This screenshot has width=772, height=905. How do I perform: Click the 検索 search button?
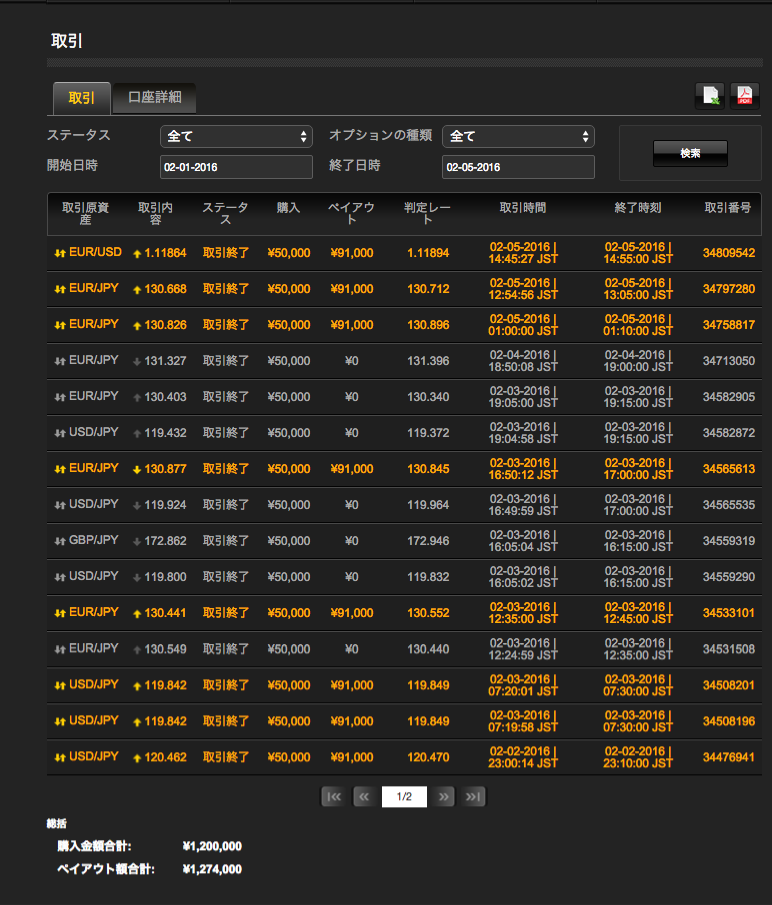[690, 153]
